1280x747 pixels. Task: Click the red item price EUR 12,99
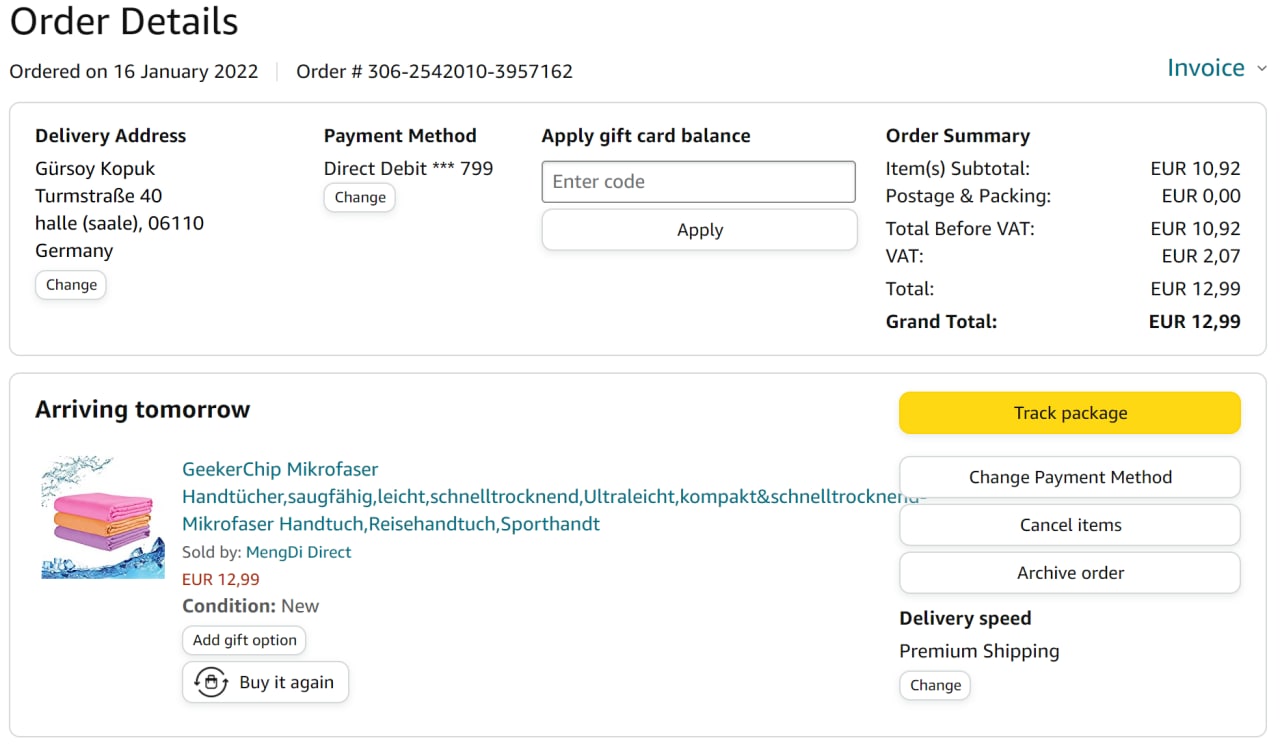220,579
